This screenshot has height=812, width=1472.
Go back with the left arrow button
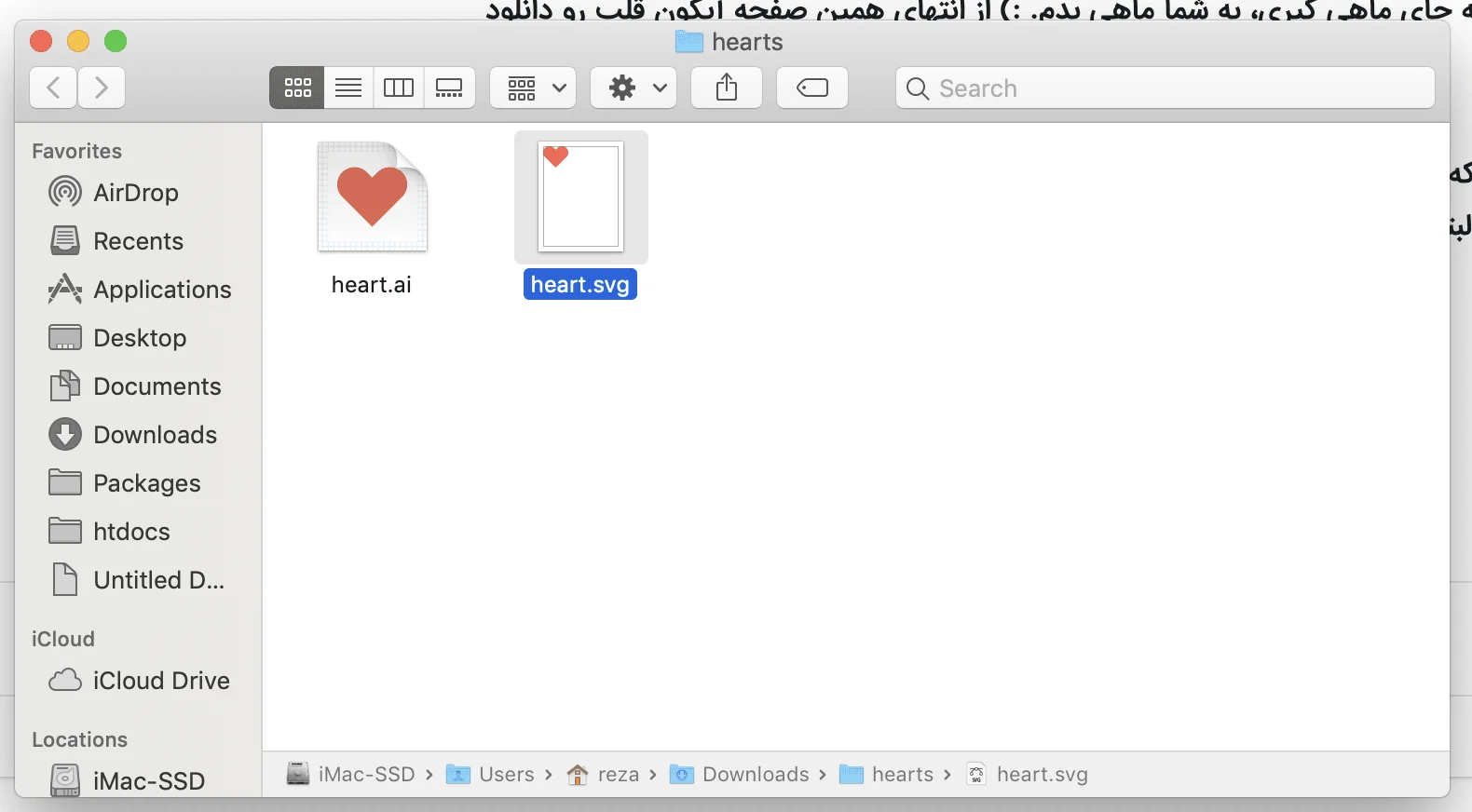point(53,88)
